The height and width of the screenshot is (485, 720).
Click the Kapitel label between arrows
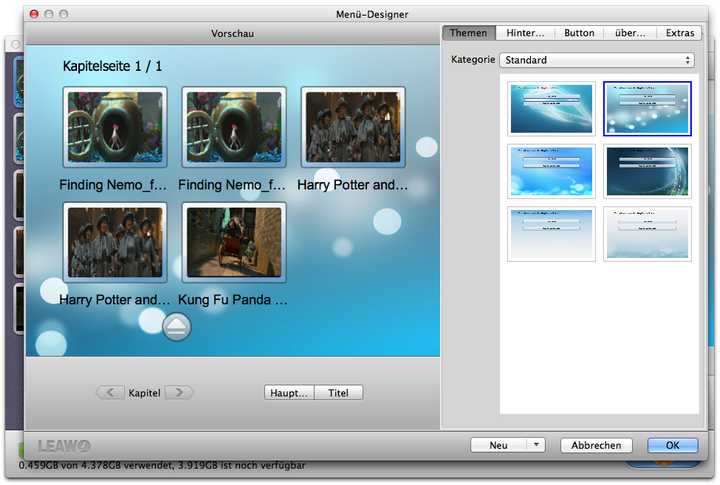point(144,393)
